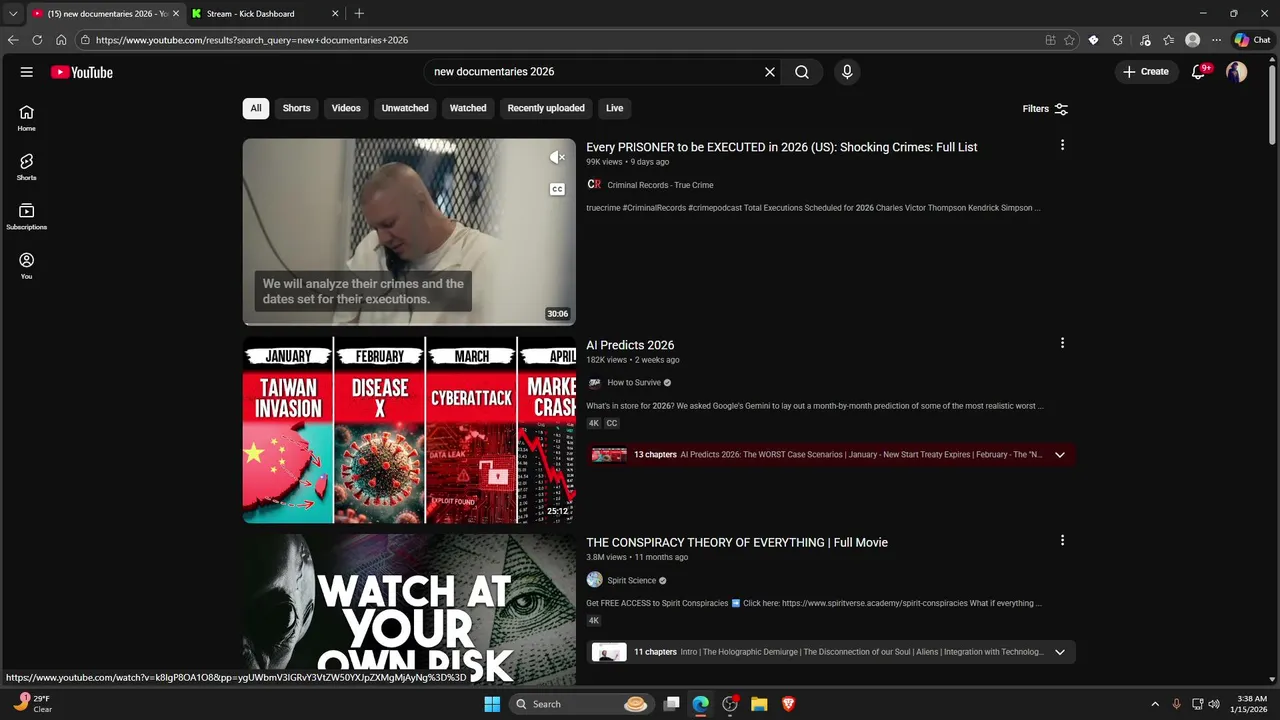Open the media control music icon

tap(1145, 40)
